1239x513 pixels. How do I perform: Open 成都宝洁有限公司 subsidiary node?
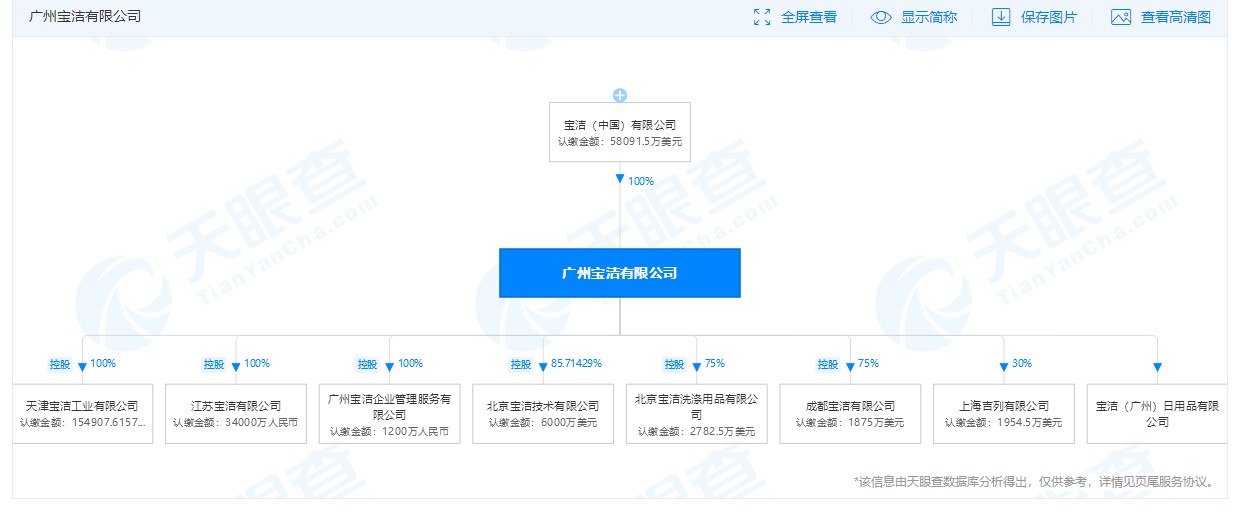(850, 413)
